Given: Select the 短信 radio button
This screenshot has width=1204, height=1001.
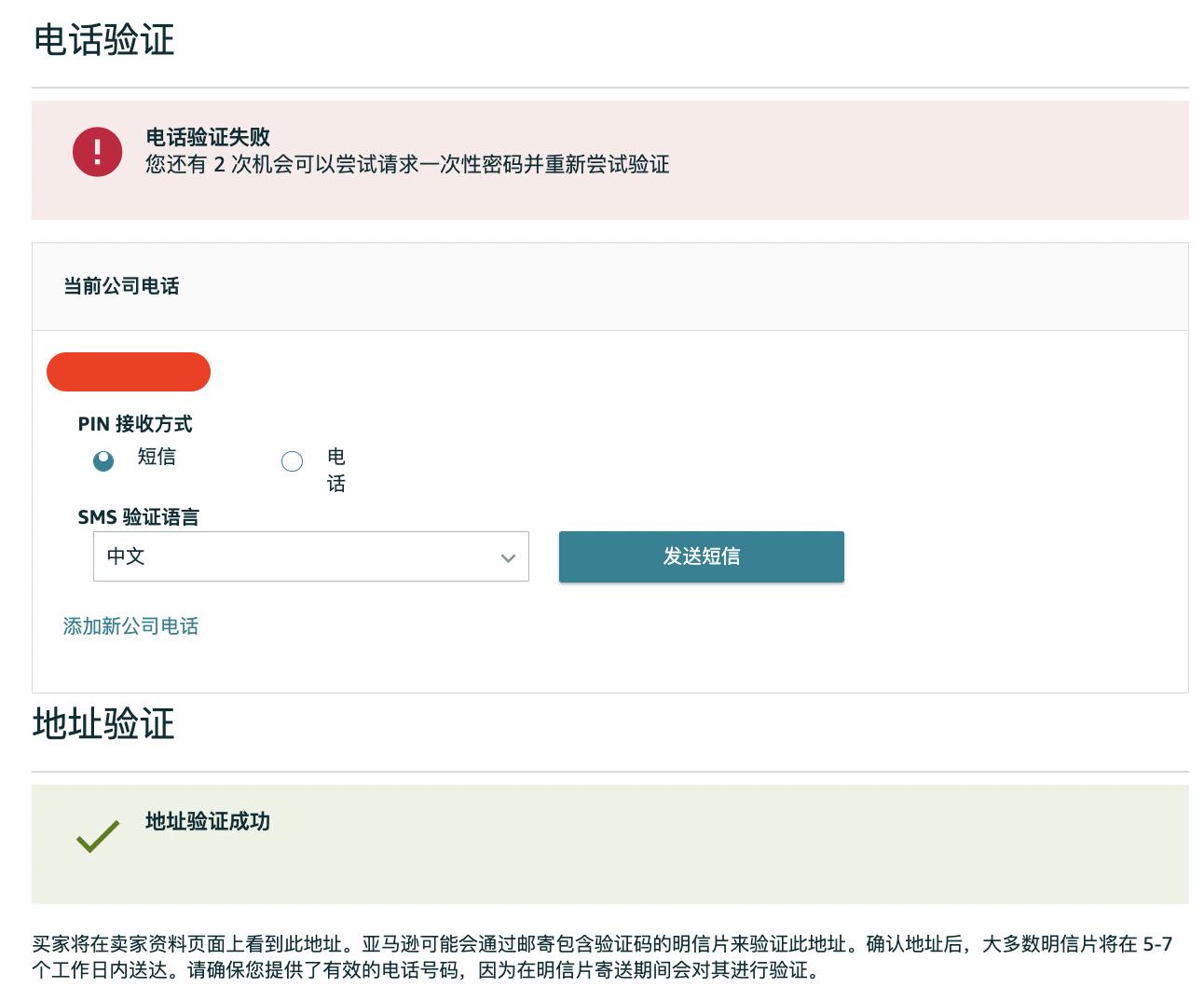Looking at the screenshot, I should 103,460.
